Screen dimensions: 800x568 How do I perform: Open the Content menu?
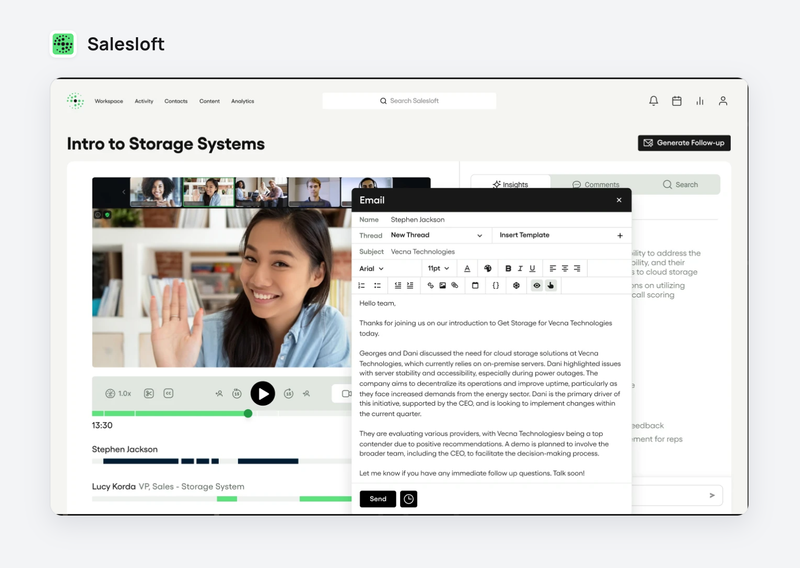pyautogui.click(x=209, y=101)
